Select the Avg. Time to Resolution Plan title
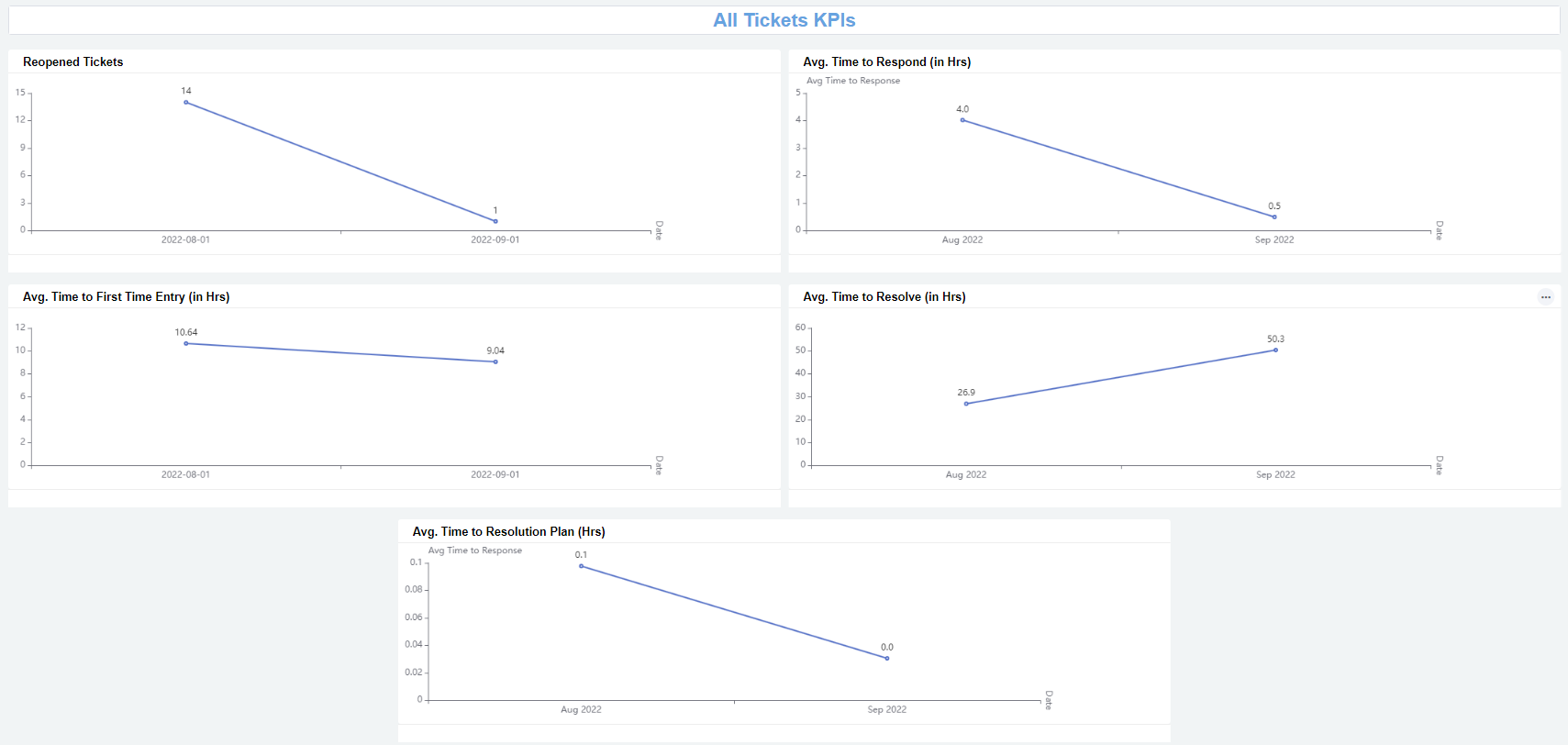Screen dimensions: 1568x745 pyautogui.click(x=508, y=532)
